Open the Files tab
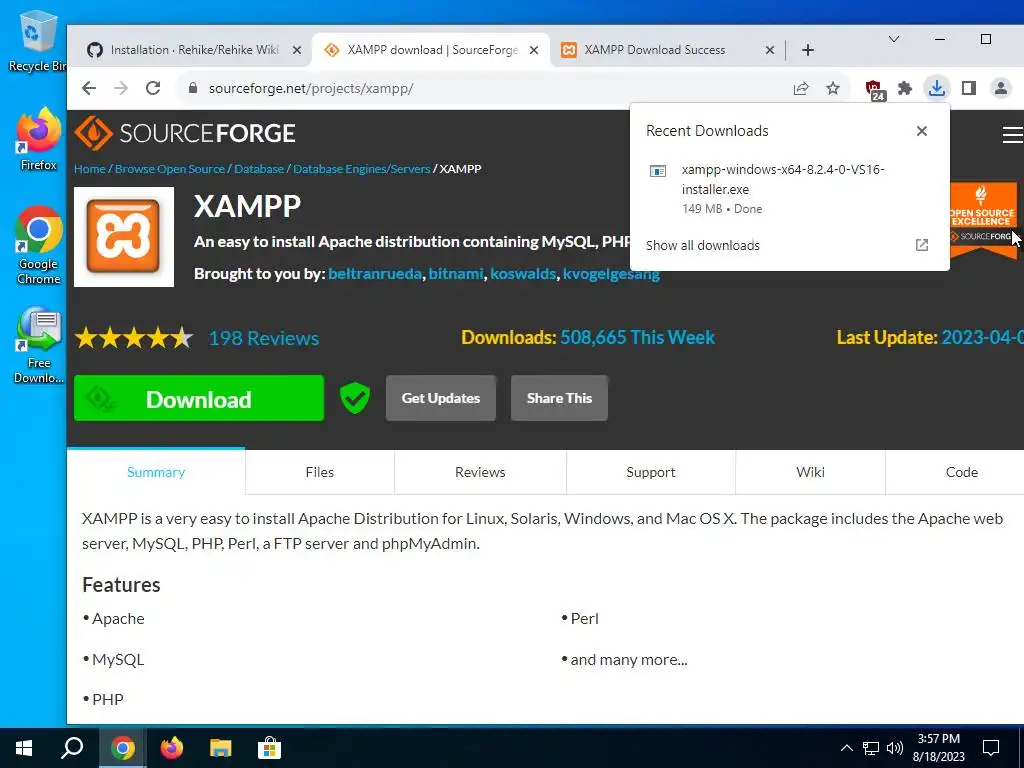This screenshot has height=768, width=1024. click(x=319, y=472)
